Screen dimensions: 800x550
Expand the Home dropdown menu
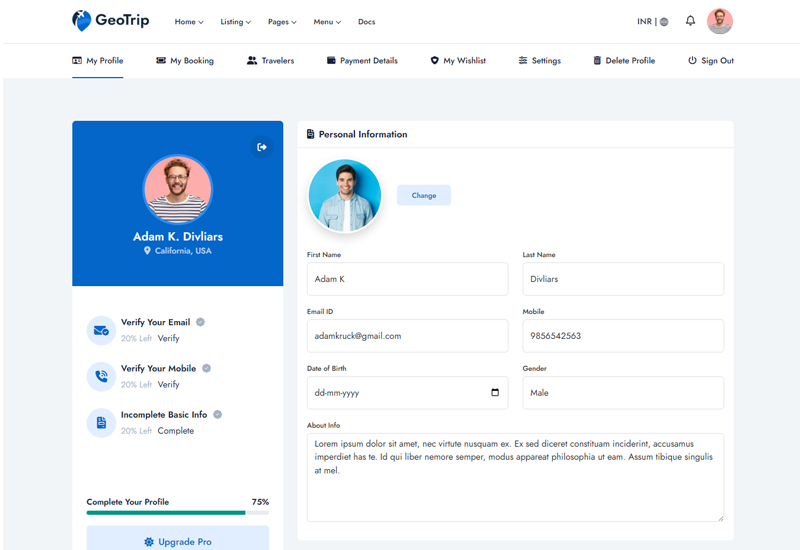(188, 22)
